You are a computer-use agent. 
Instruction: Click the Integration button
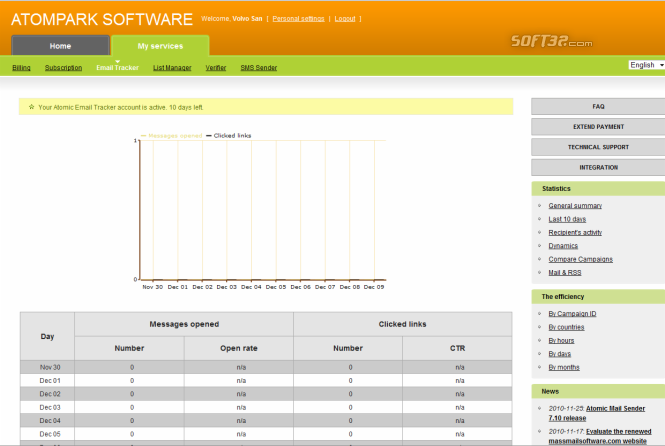(x=598, y=167)
